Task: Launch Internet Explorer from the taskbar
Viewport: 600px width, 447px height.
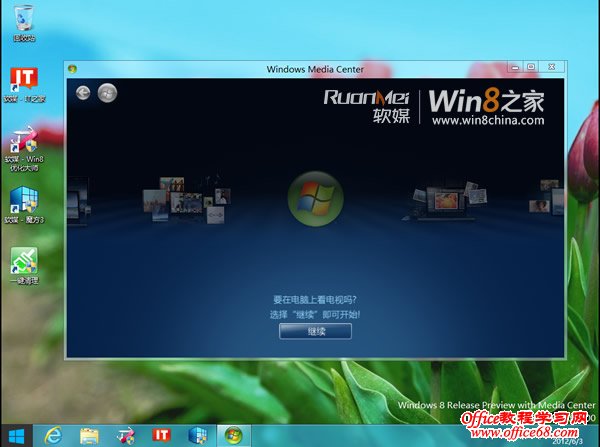Action: [53, 436]
